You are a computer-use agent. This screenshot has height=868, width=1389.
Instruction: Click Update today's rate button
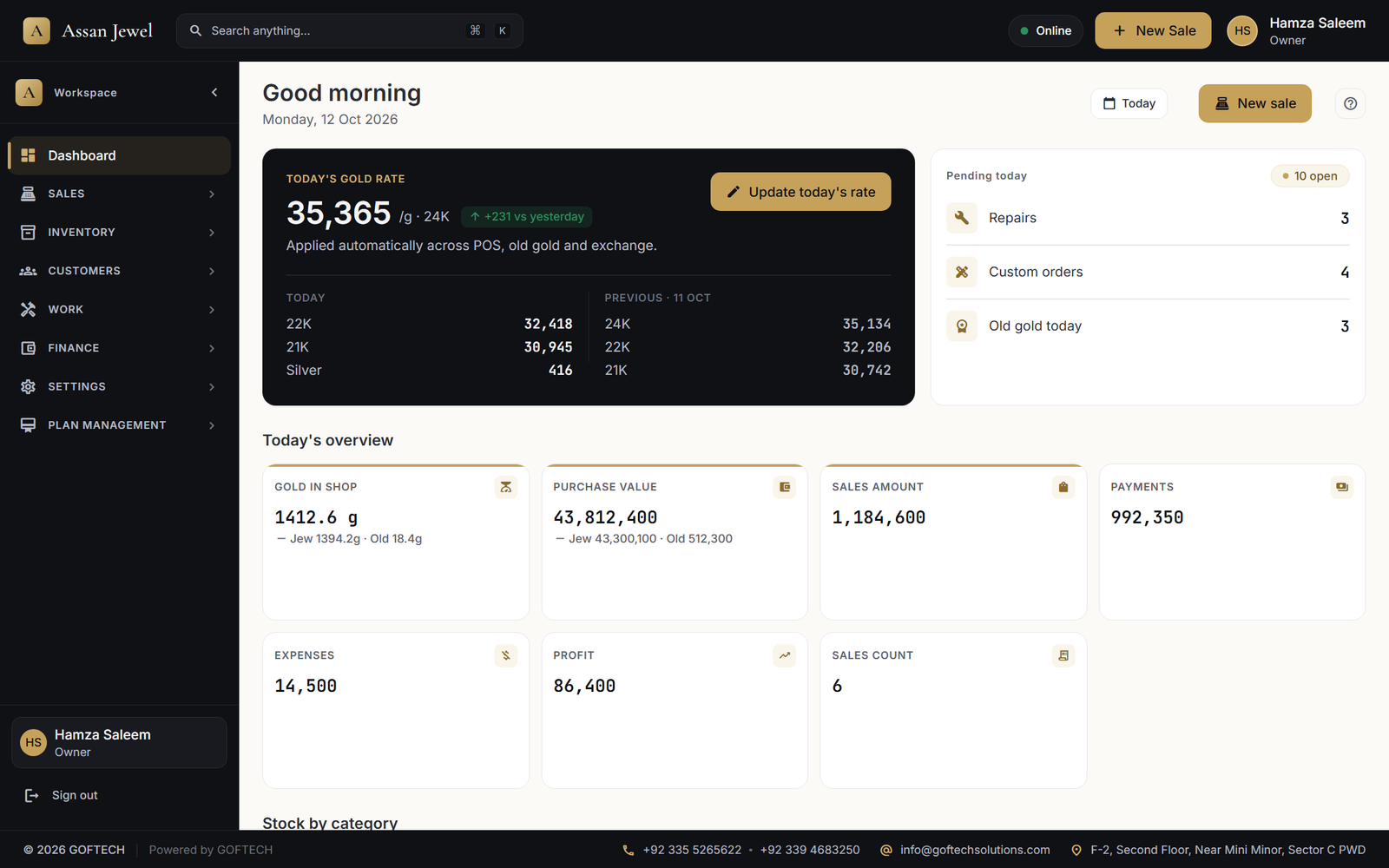point(800,192)
